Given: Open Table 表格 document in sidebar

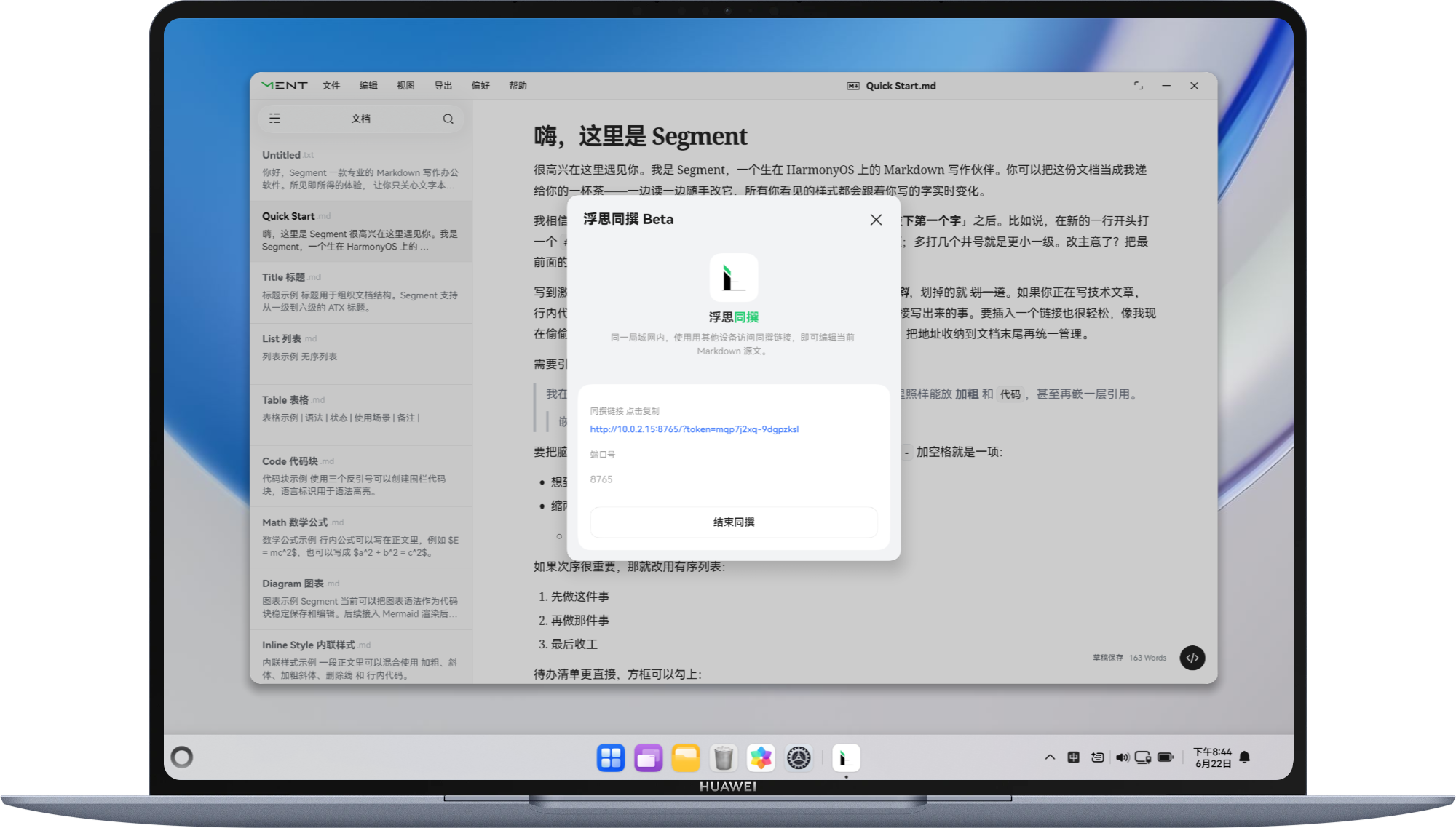Looking at the screenshot, I should pos(361,415).
